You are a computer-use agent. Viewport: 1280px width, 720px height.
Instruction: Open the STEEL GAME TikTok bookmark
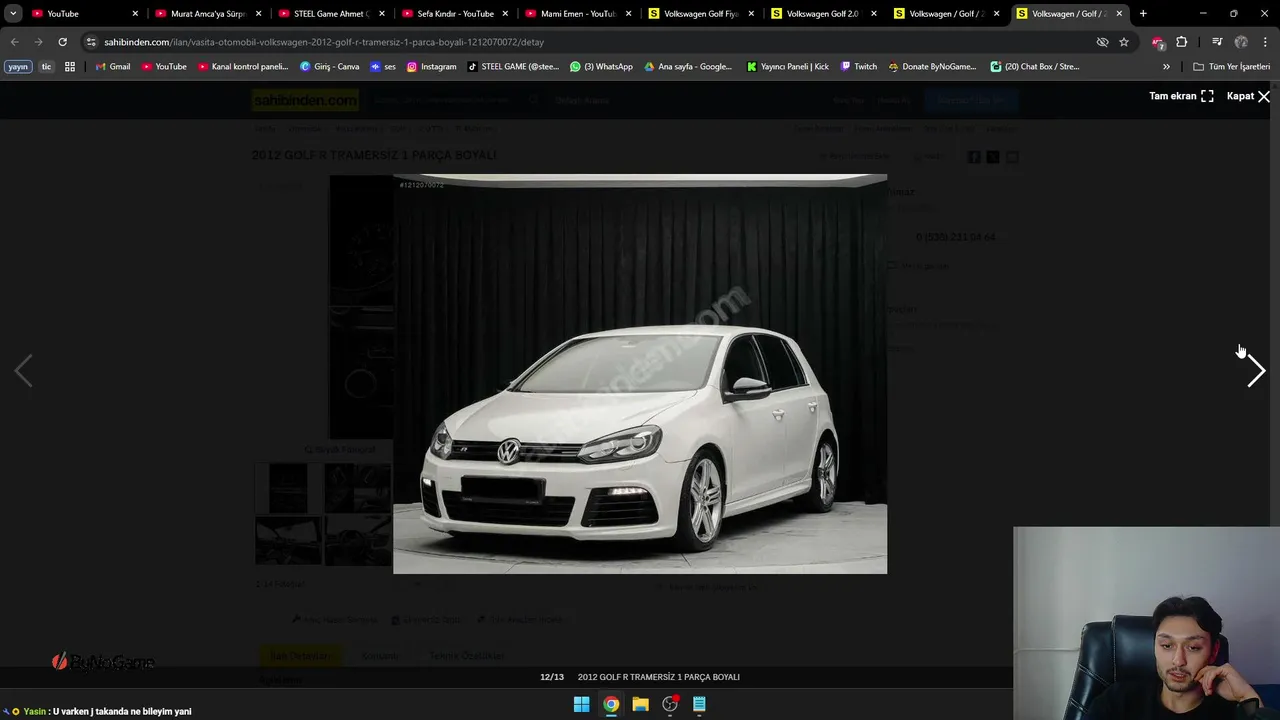click(513, 67)
